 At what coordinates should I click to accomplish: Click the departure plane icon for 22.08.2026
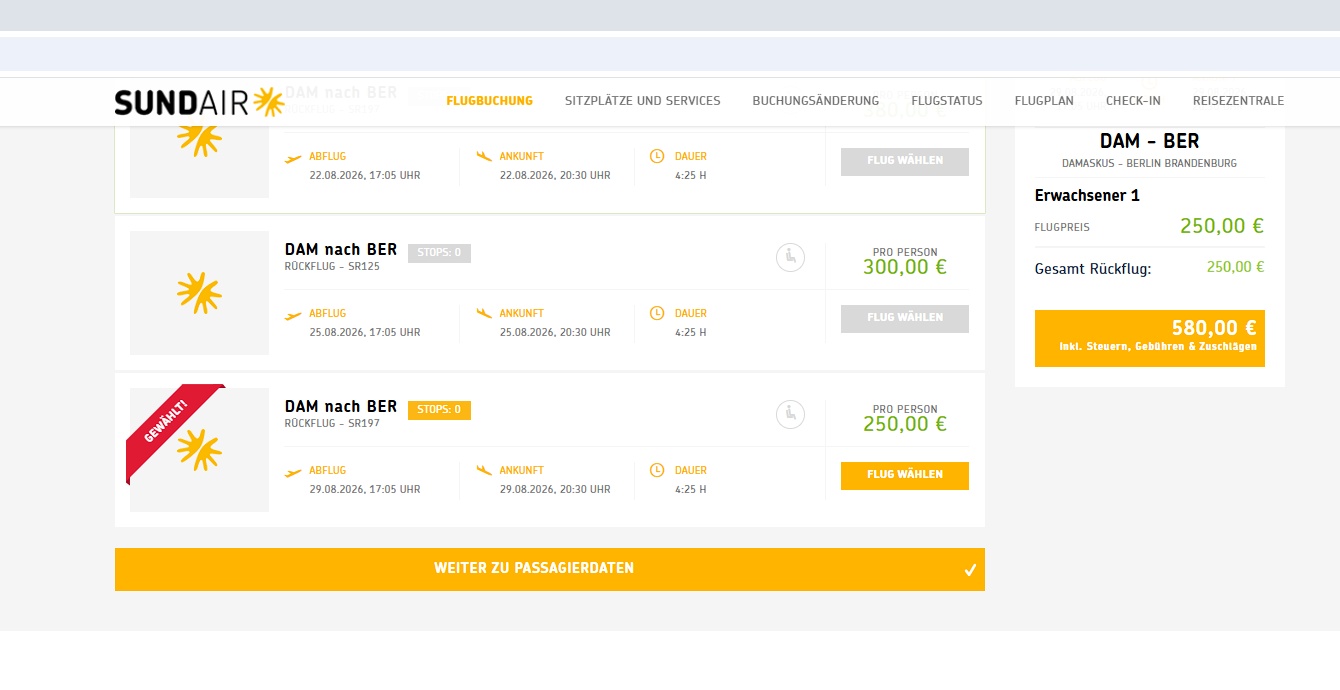click(293, 158)
